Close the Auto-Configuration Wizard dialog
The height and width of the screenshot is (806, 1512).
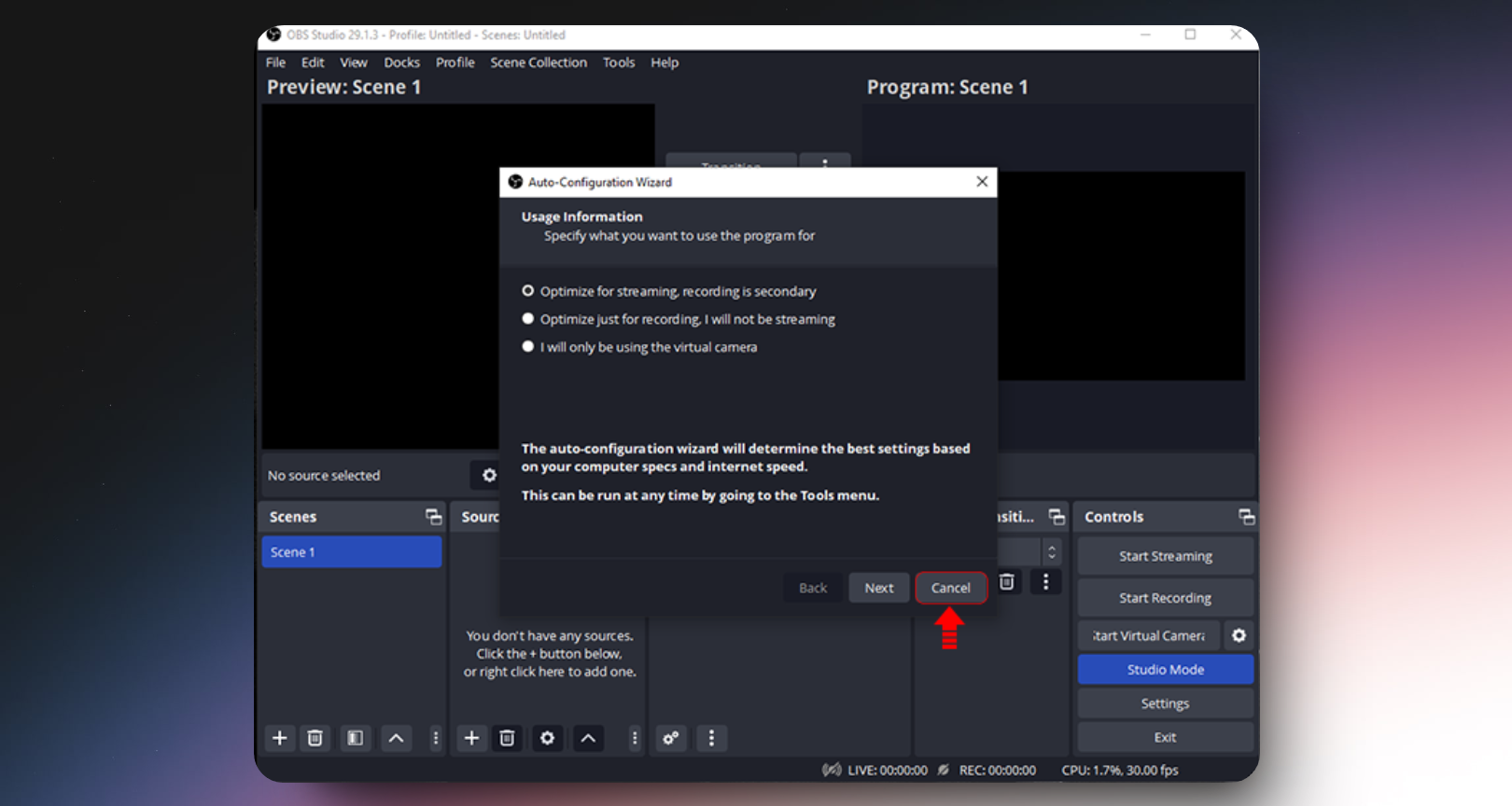pyautogui.click(x=982, y=182)
